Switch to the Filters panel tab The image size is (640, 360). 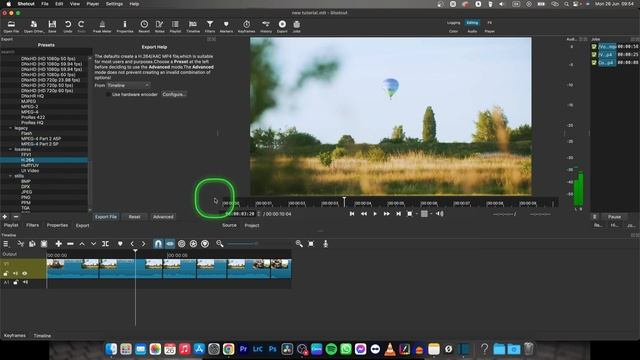pyautogui.click(x=32, y=225)
